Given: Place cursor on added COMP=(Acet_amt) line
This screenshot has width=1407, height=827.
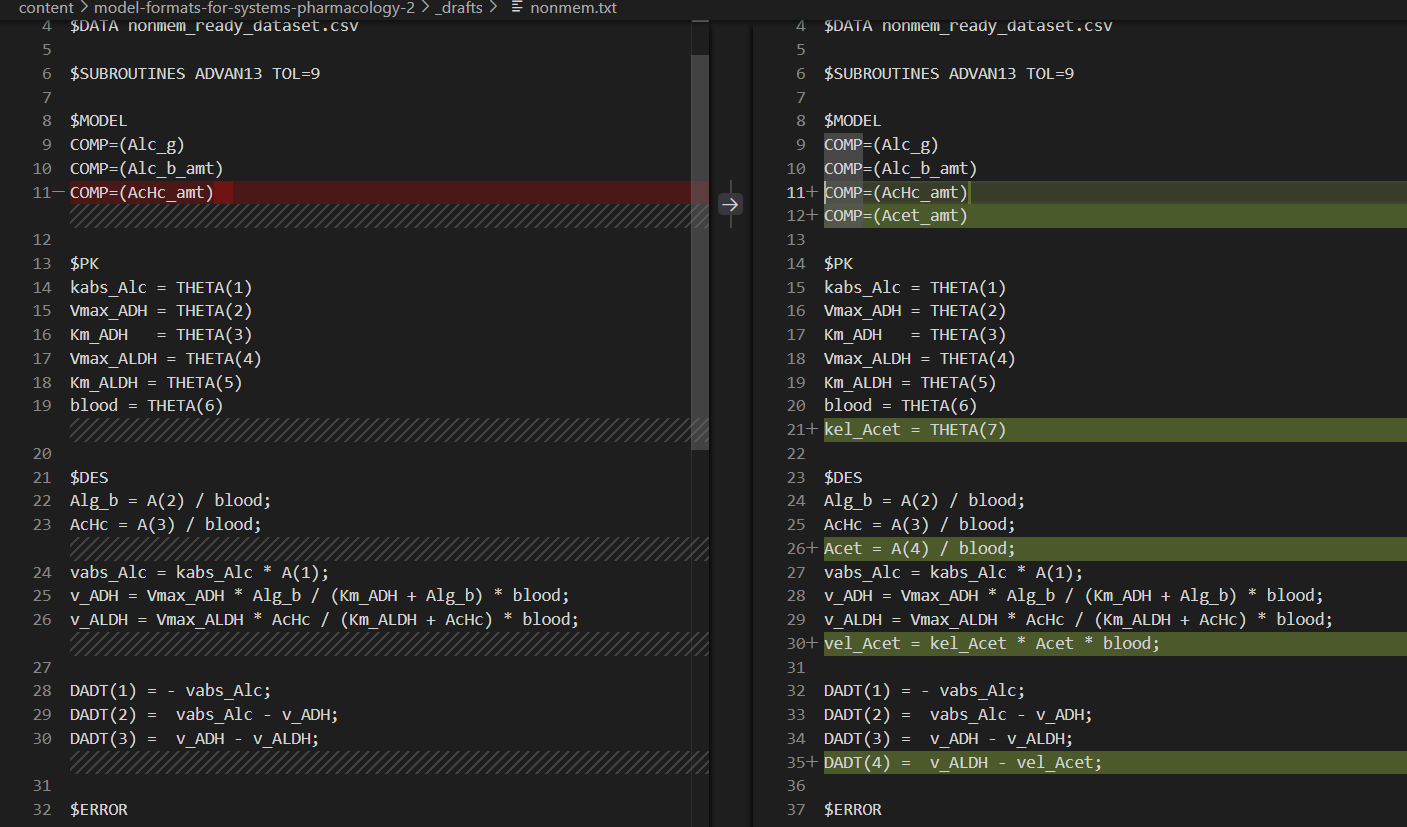Looking at the screenshot, I should click(896, 216).
